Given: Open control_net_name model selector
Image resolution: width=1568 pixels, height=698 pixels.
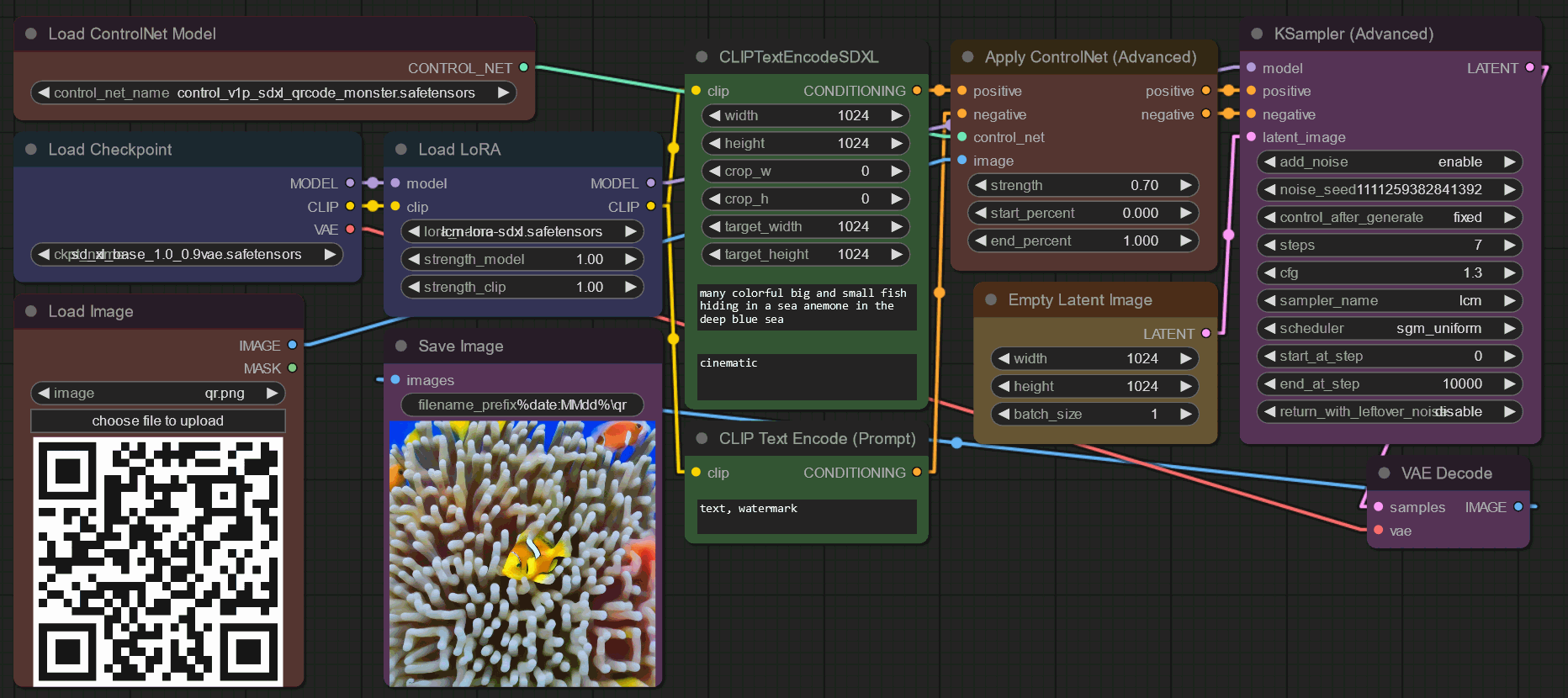Looking at the screenshot, I should click(x=273, y=93).
